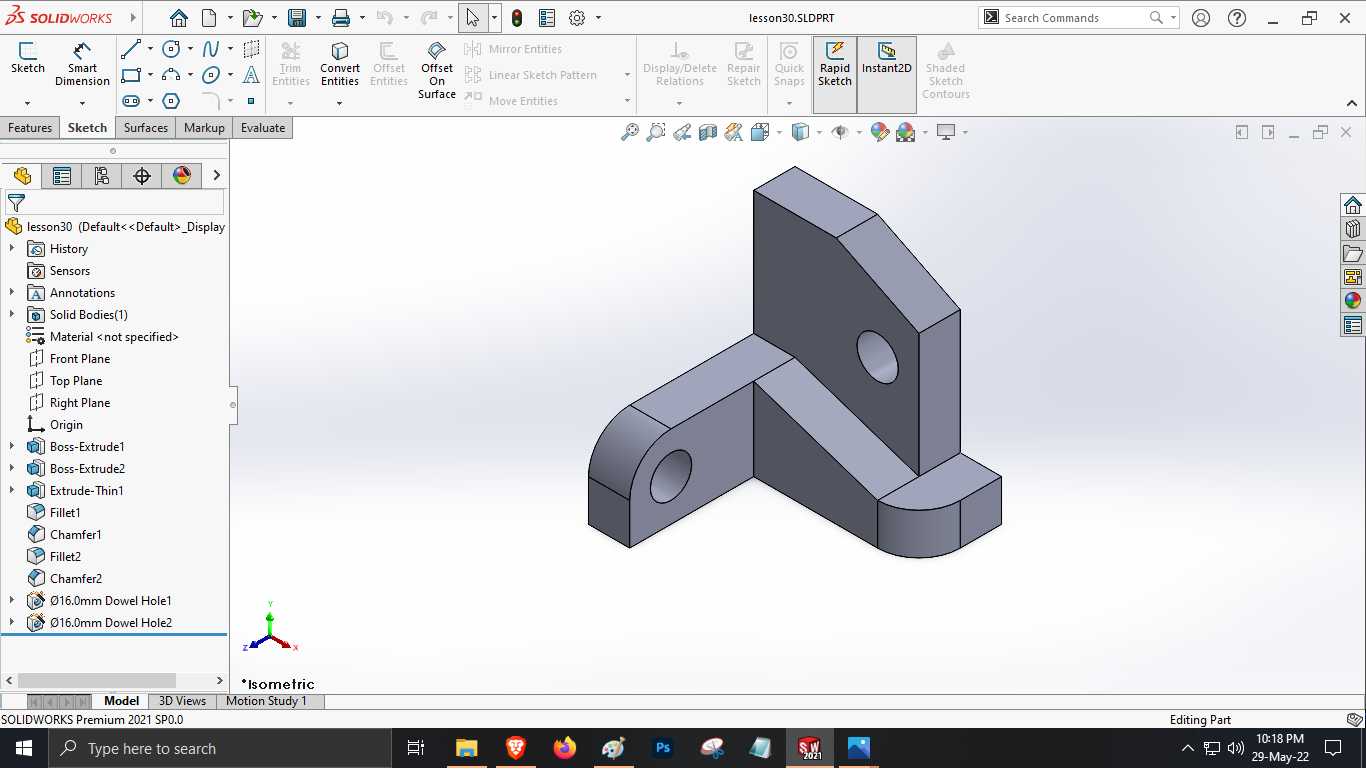The image size is (1366, 780).
Task: Switch to the Evaluate tab
Action: [x=263, y=128]
